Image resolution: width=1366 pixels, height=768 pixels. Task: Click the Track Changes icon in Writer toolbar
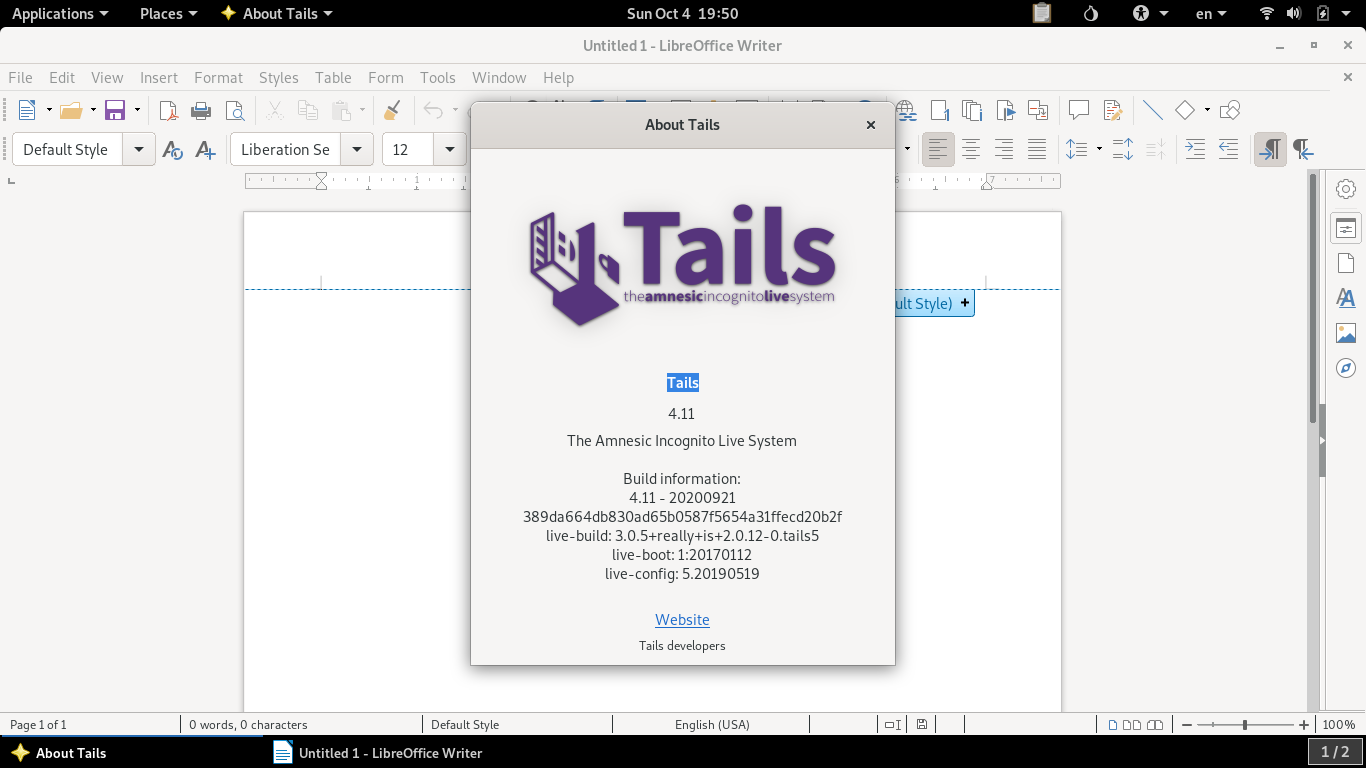1112,110
